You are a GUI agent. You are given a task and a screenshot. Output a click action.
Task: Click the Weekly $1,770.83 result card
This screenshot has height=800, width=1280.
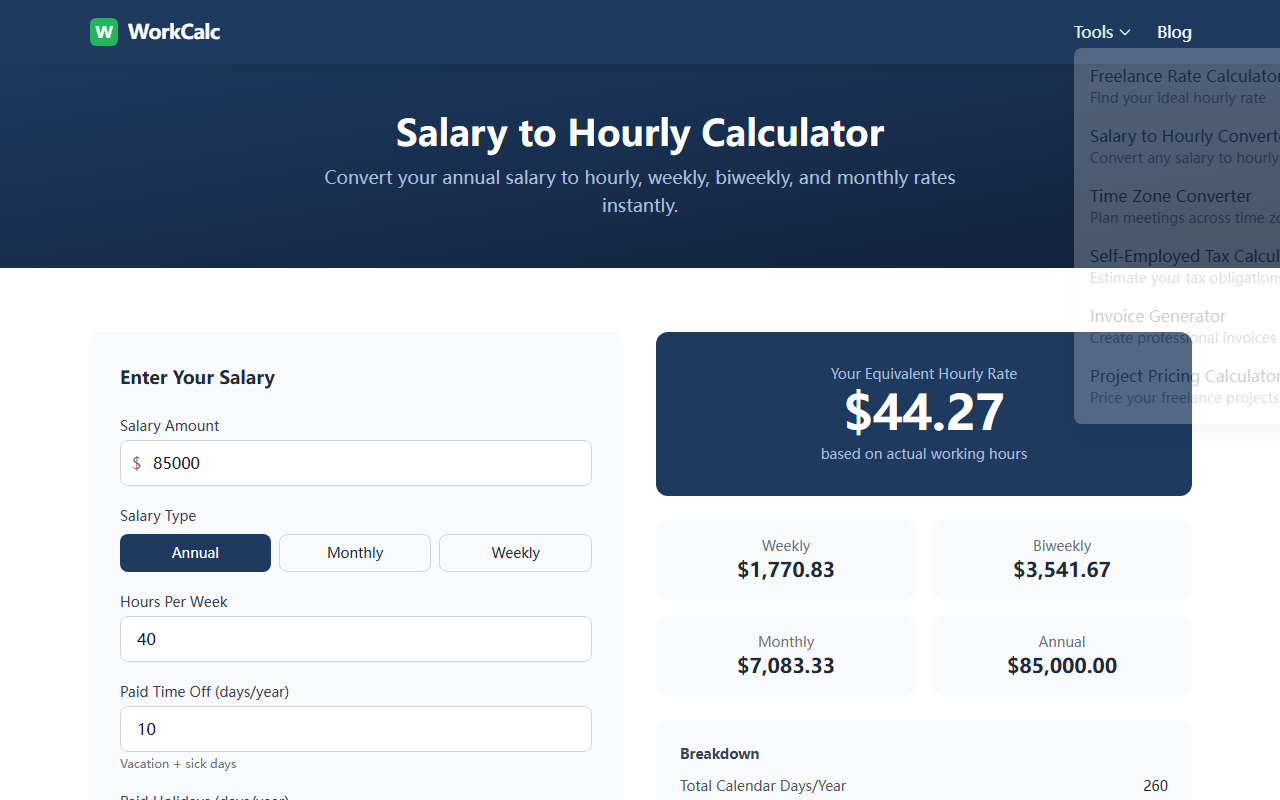click(x=786, y=560)
